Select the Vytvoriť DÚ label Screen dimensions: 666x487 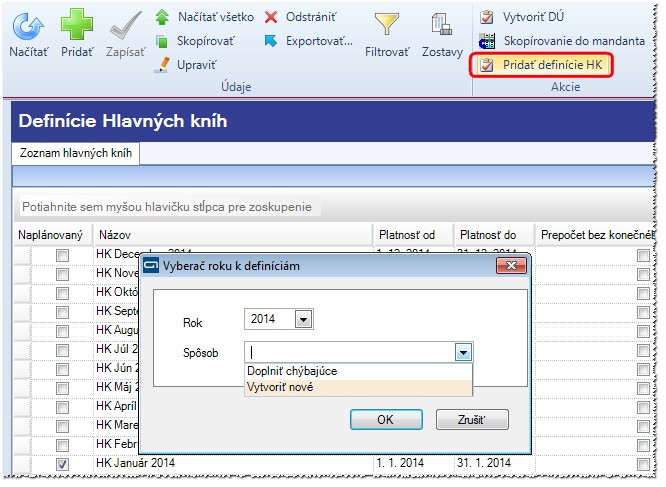tap(533, 17)
